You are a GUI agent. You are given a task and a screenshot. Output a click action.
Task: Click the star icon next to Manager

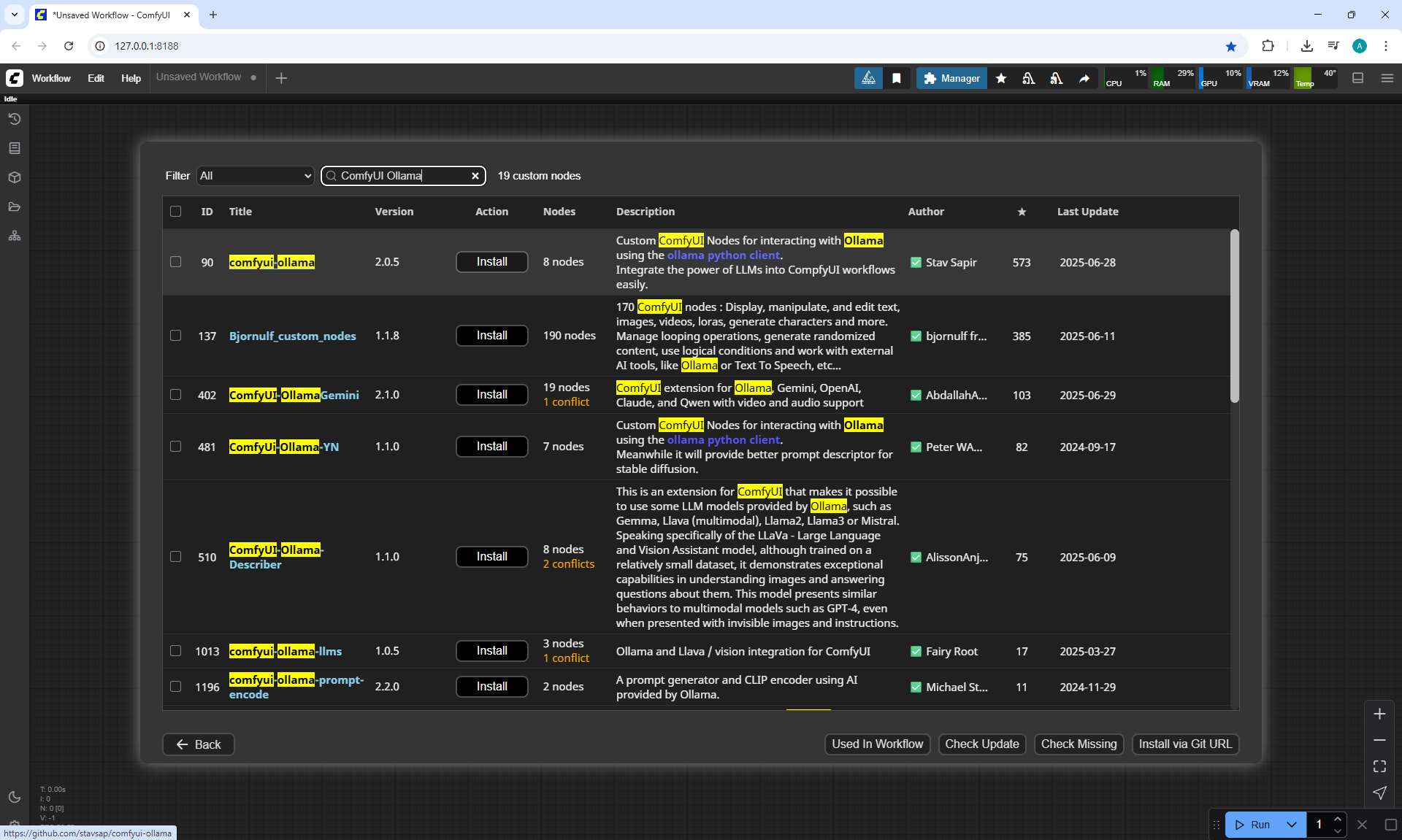[1001, 78]
